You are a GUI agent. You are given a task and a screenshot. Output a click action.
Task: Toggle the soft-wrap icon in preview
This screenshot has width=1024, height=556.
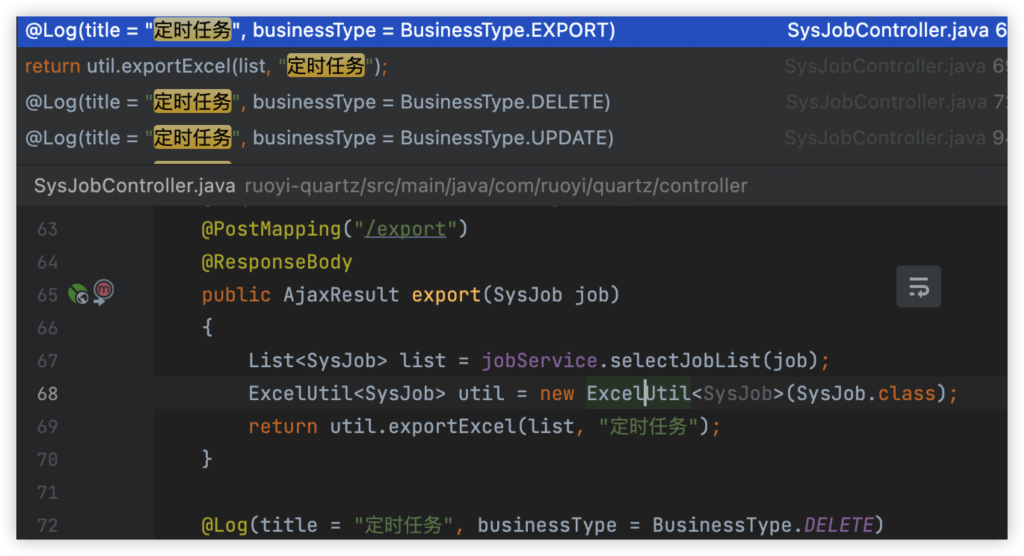(918, 288)
